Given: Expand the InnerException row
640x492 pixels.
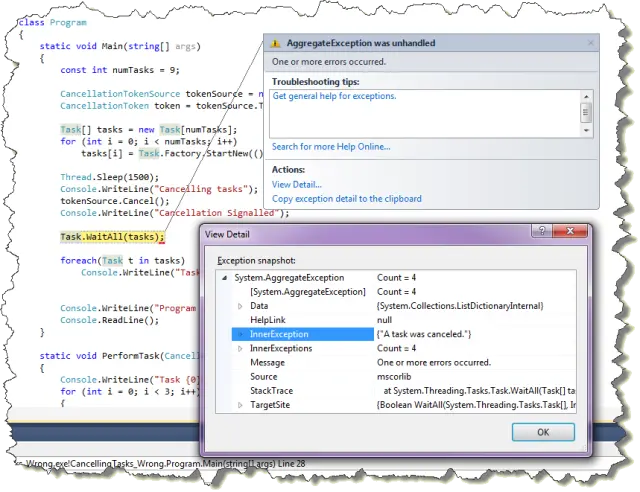Looking at the screenshot, I should pos(240,334).
